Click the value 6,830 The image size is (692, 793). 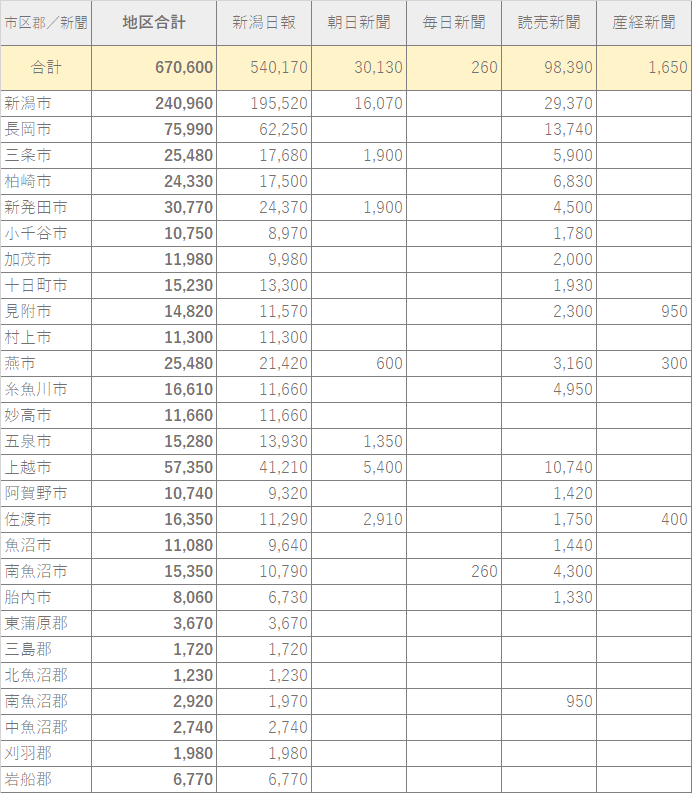click(573, 181)
